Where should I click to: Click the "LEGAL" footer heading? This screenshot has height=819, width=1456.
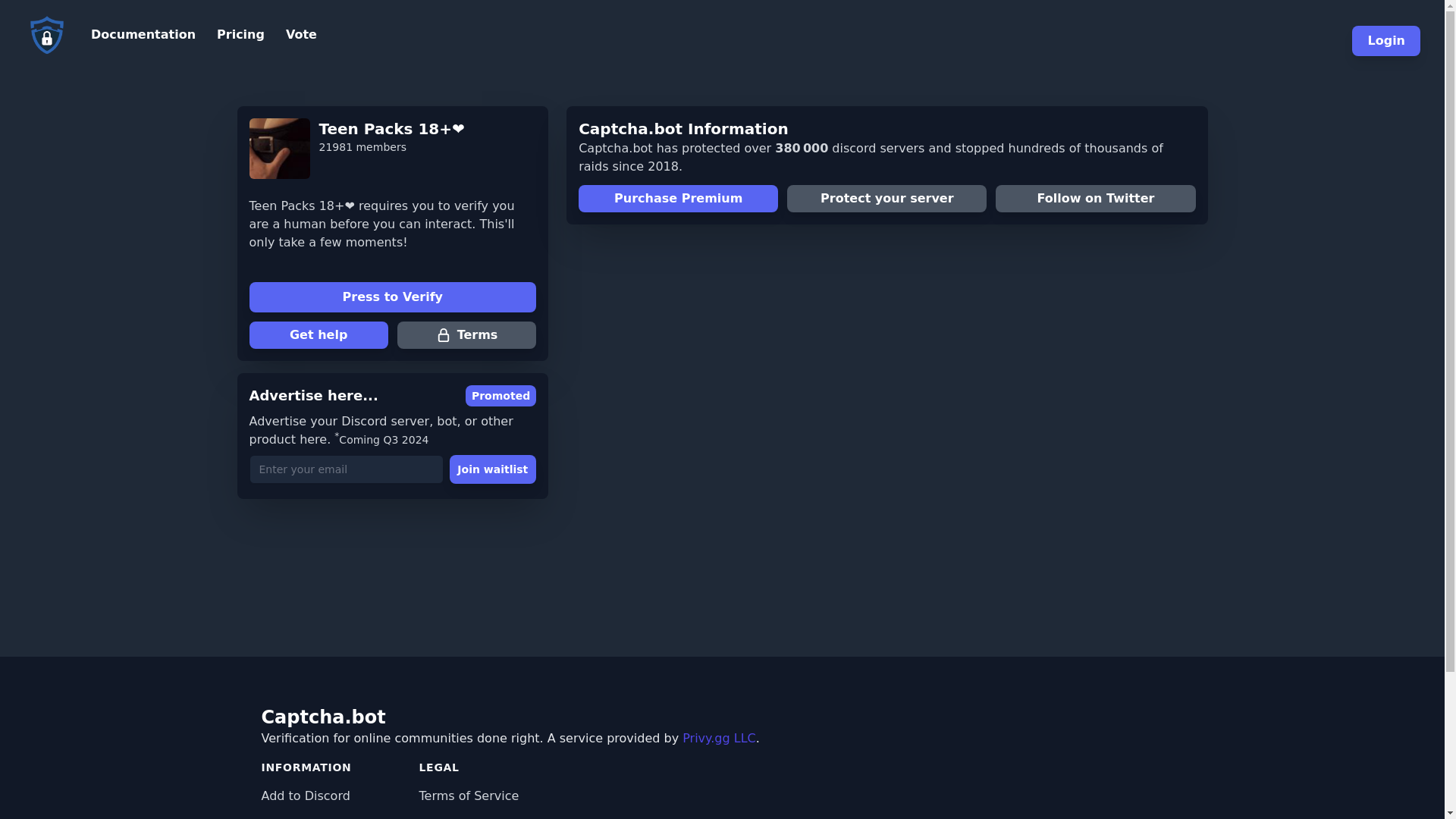click(439, 767)
